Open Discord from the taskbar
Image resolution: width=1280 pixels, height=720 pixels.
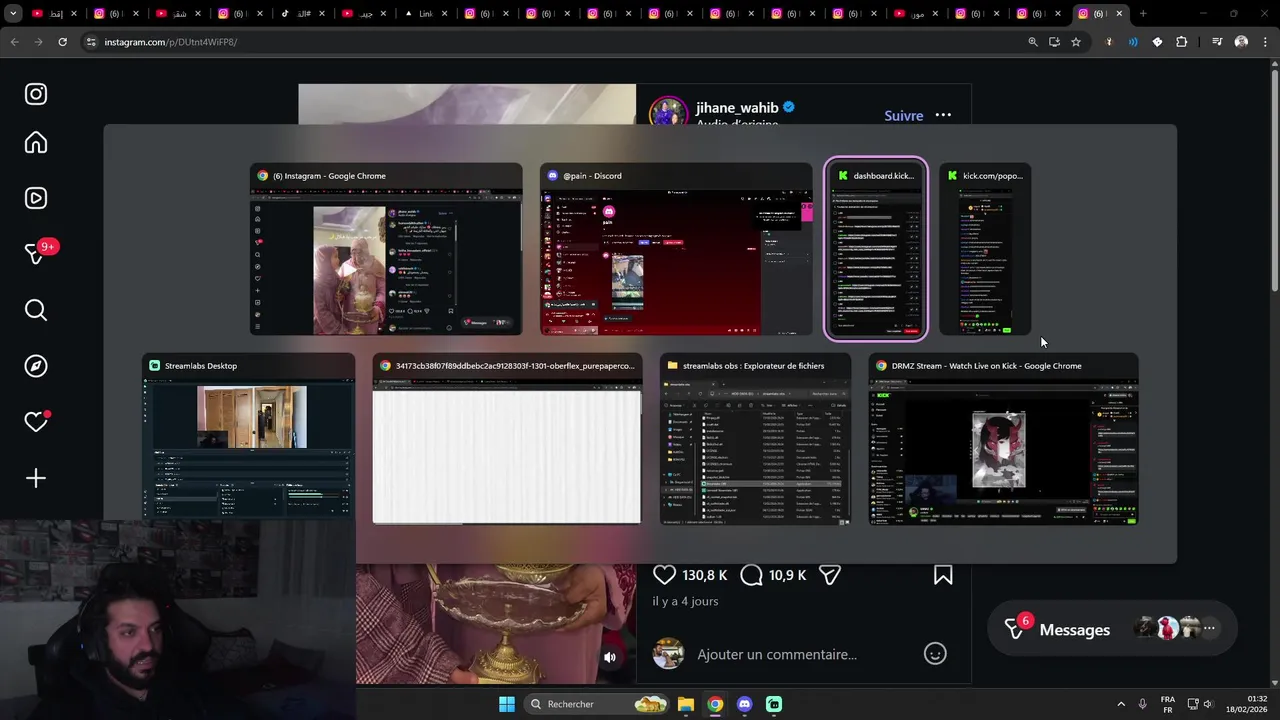[x=744, y=704]
